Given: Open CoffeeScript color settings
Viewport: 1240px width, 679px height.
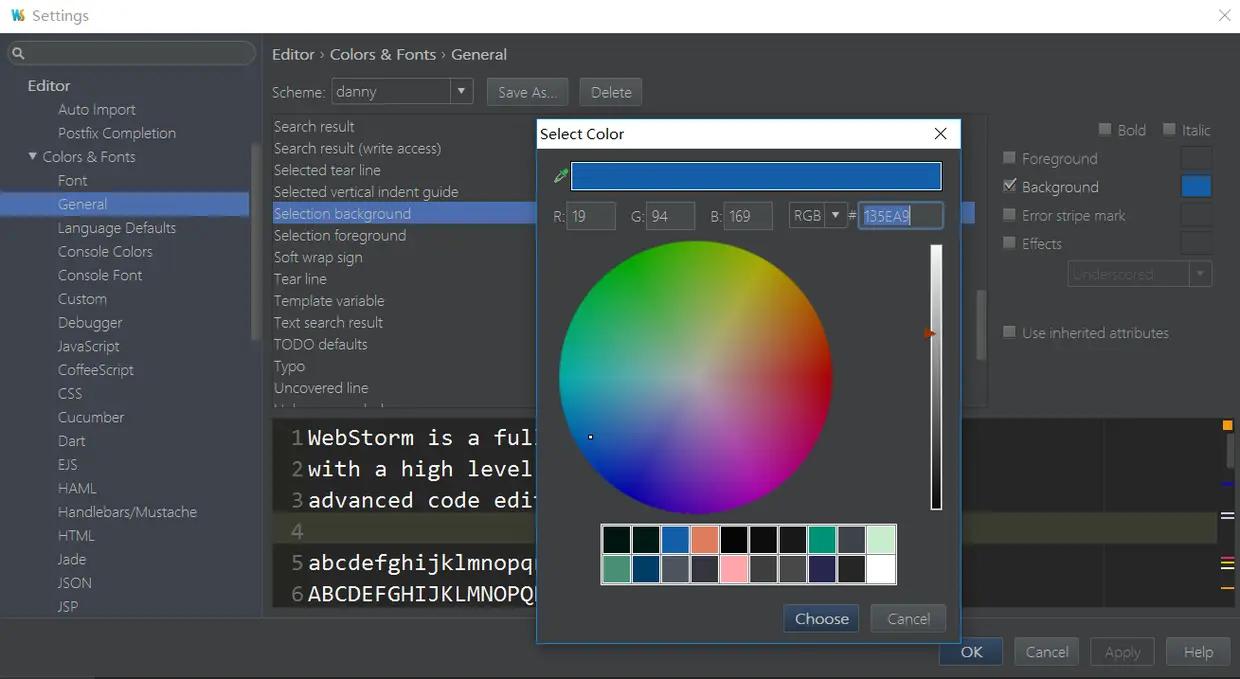Looking at the screenshot, I should 96,370.
